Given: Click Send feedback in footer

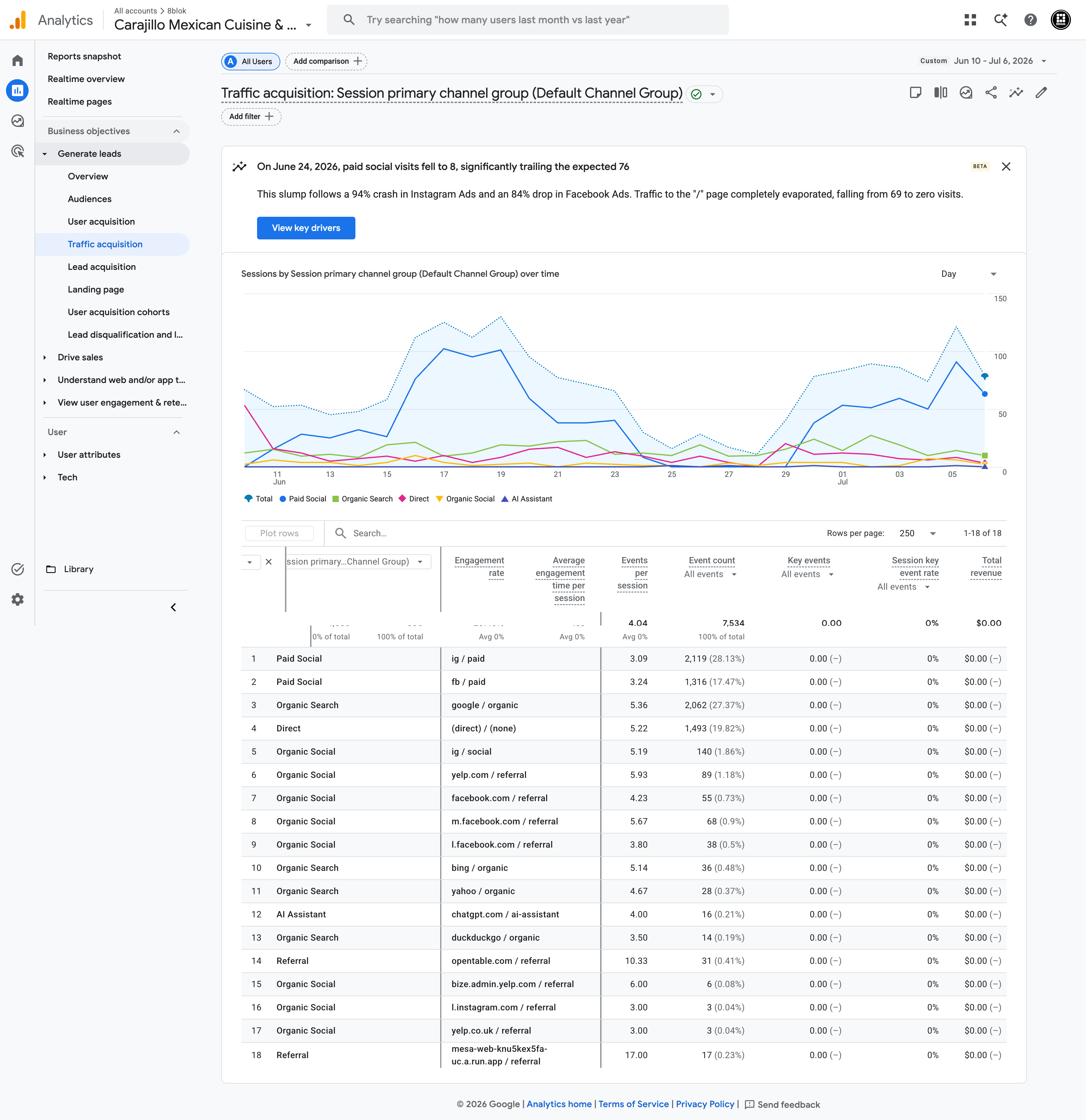Looking at the screenshot, I should click(x=782, y=1105).
